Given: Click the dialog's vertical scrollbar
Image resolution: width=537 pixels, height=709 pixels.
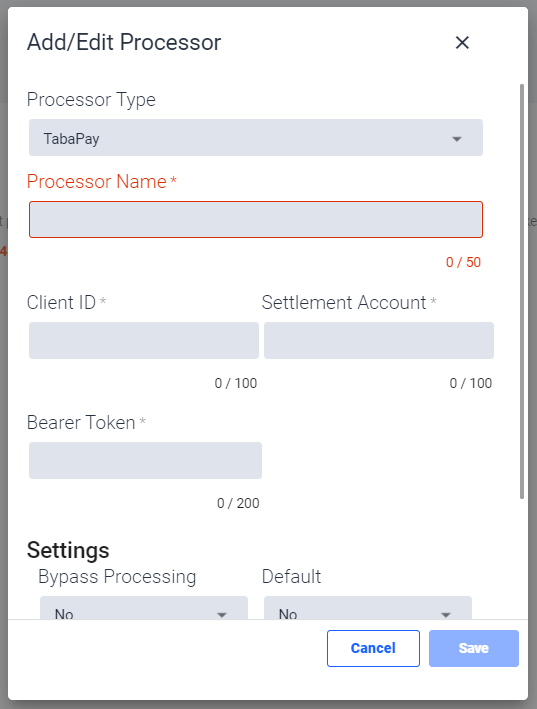Looking at the screenshot, I should tap(522, 291).
